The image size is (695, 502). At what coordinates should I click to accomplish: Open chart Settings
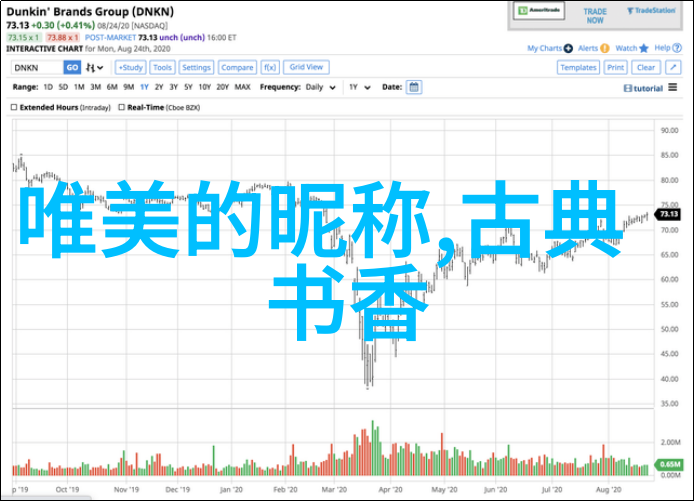click(x=196, y=67)
